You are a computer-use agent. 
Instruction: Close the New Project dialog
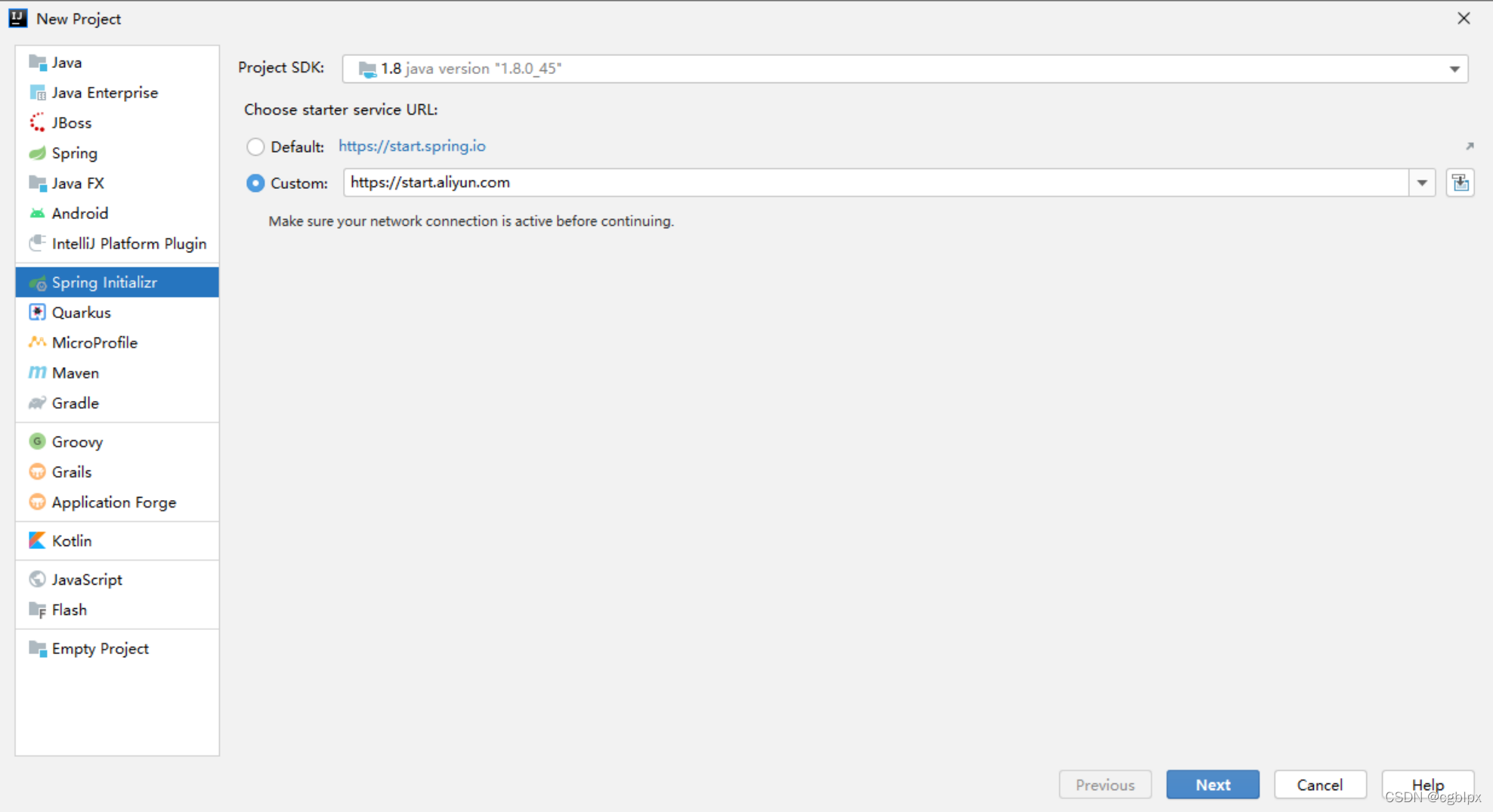click(x=1464, y=18)
